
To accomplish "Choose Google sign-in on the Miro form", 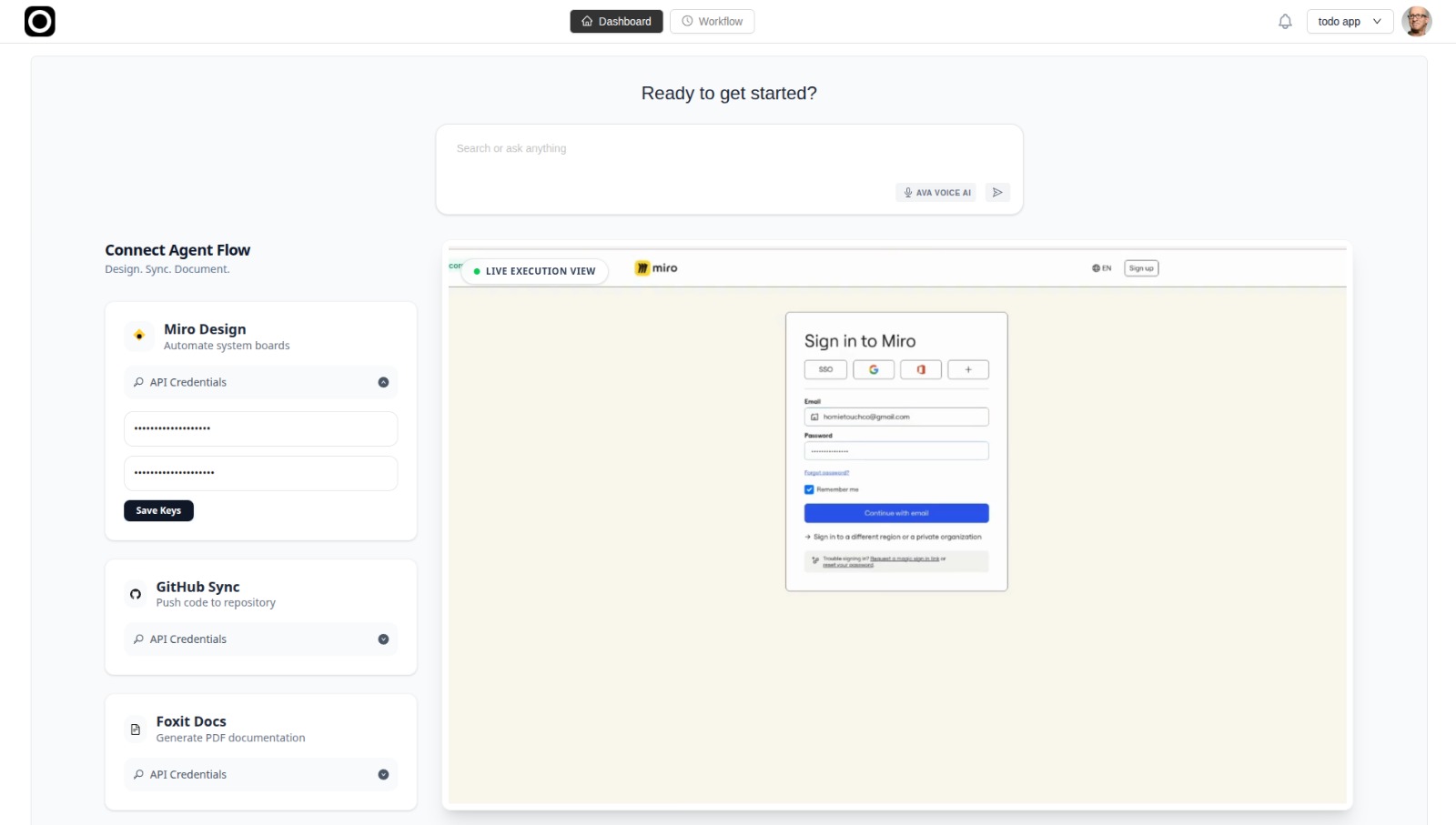I will pyautogui.click(x=874, y=369).
